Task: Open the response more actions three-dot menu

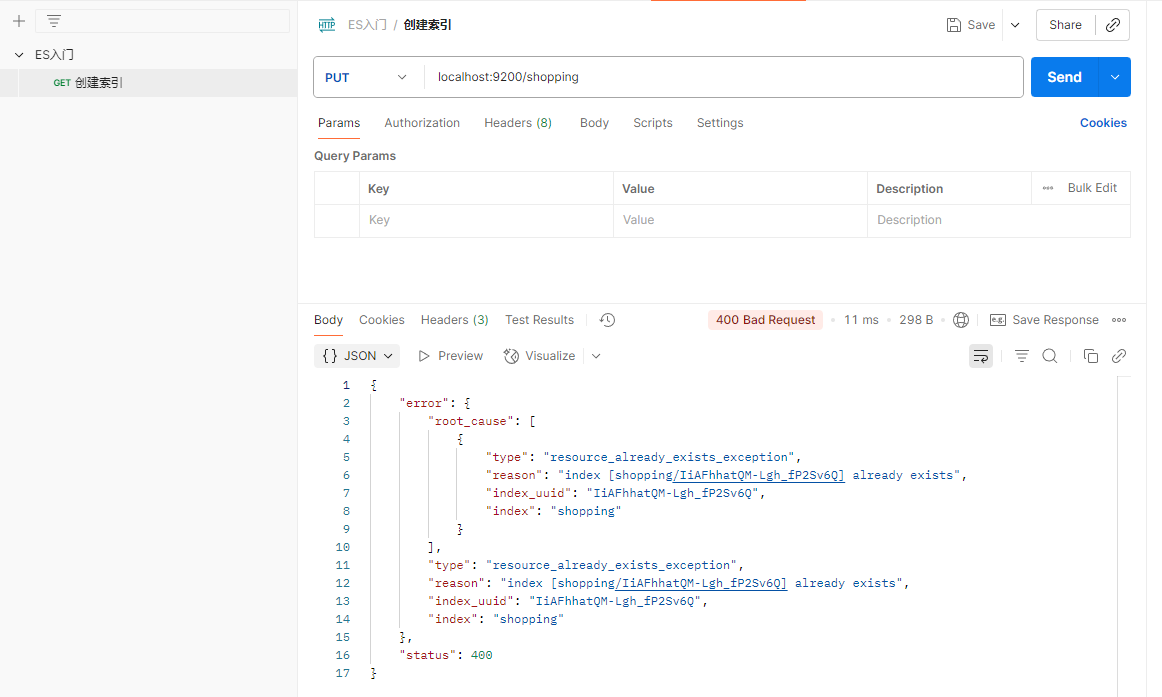Action: pyautogui.click(x=1119, y=320)
